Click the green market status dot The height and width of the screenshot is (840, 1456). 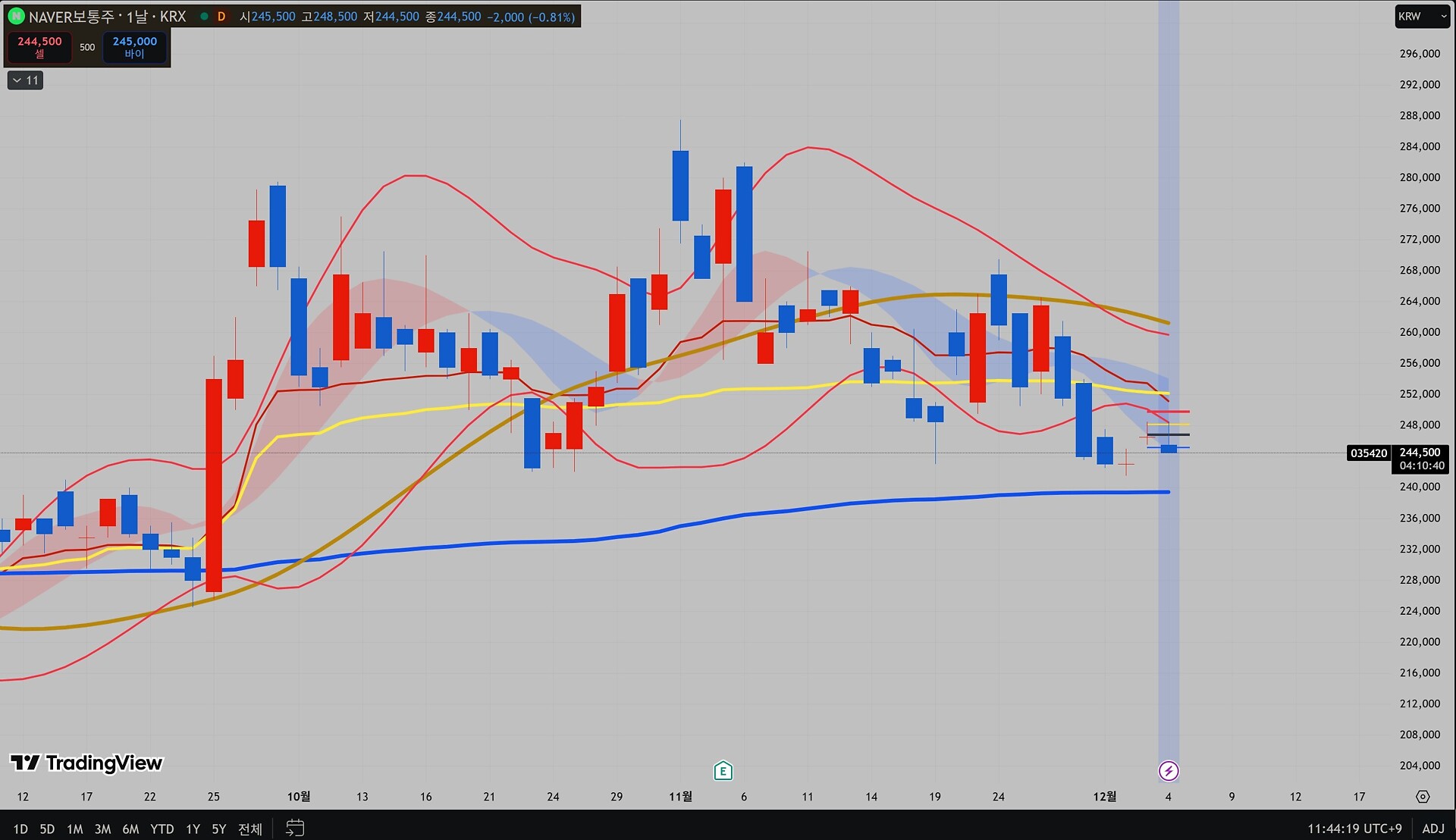click(204, 16)
